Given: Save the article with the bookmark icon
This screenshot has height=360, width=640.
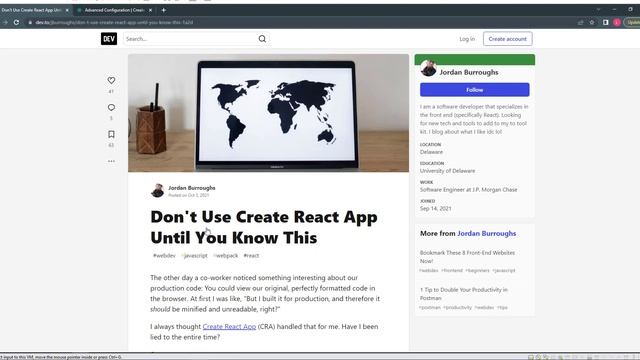Looking at the screenshot, I should tap(111, 134).
